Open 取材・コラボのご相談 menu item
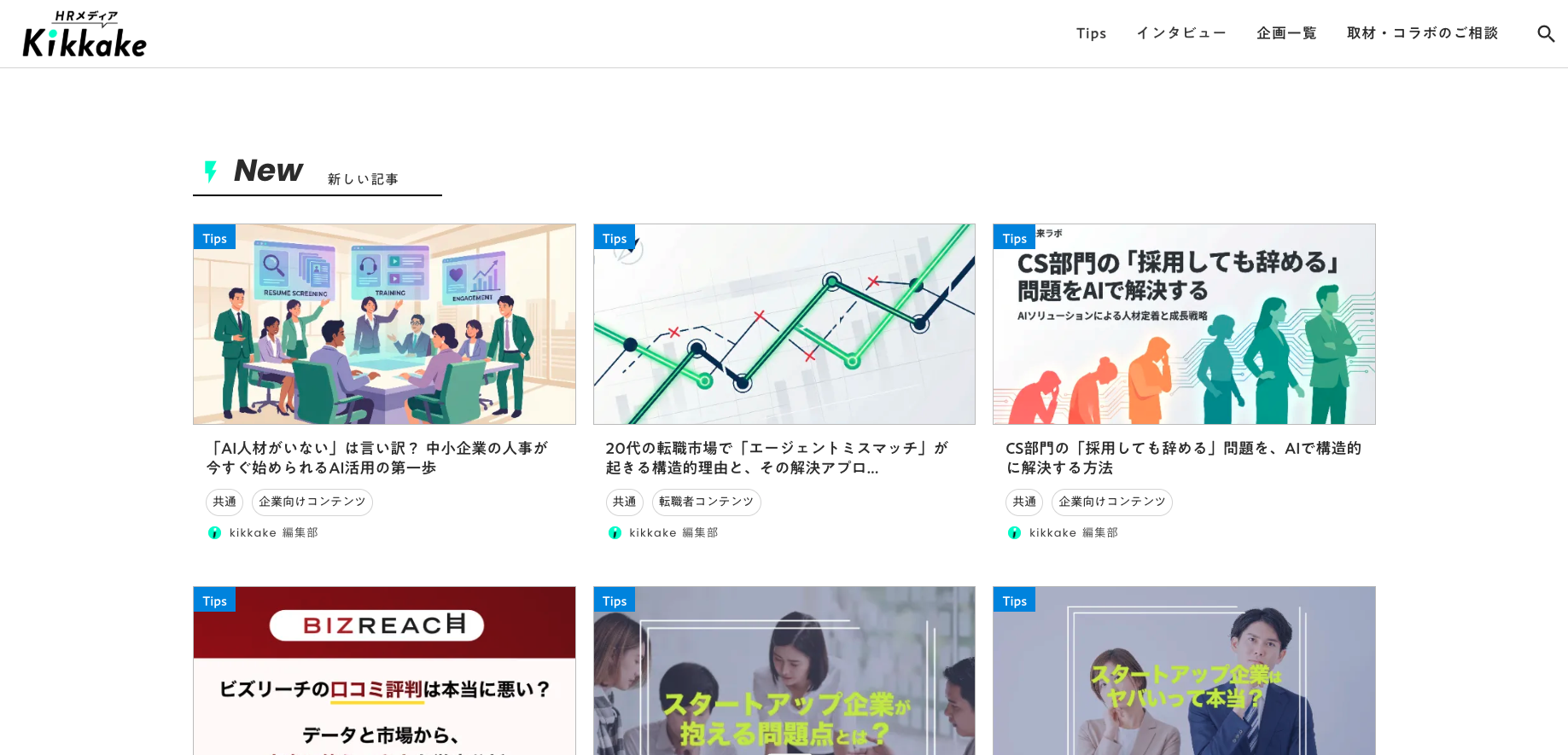 coord(1422,33)
